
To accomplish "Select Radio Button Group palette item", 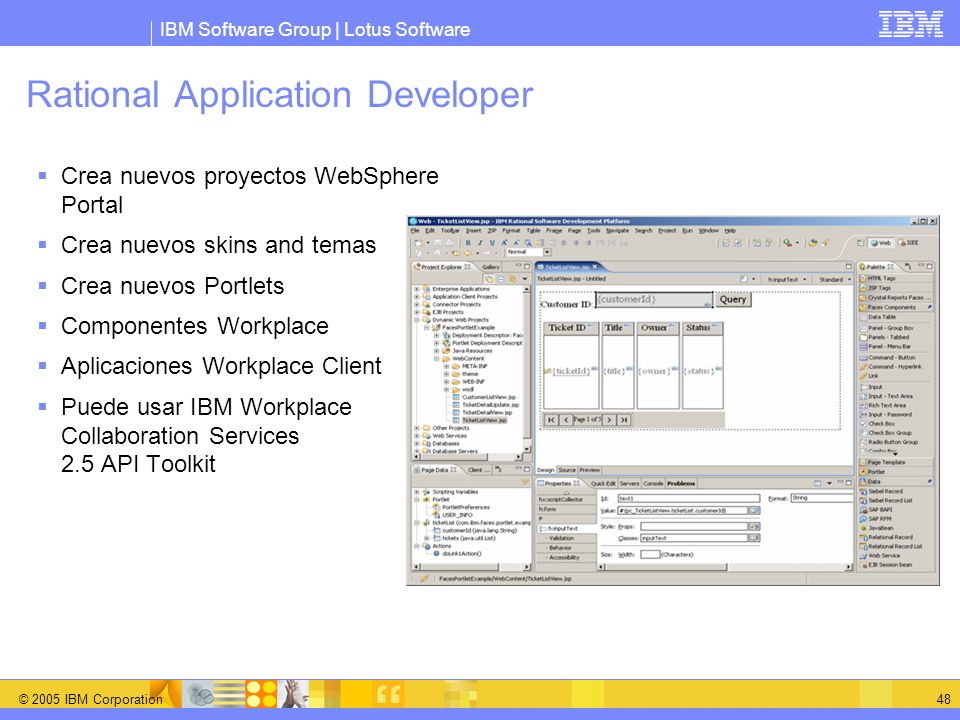I will click(x=888, y=442).
